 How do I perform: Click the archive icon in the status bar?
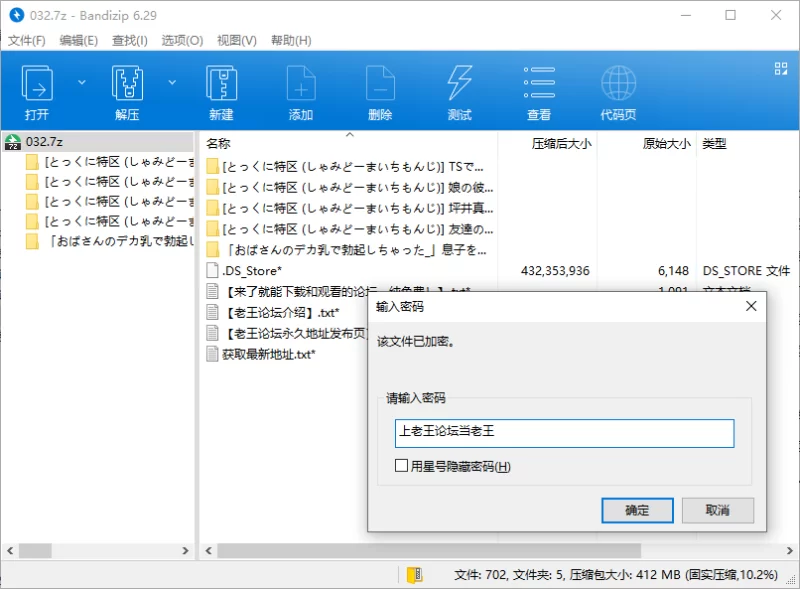point(414,575)
